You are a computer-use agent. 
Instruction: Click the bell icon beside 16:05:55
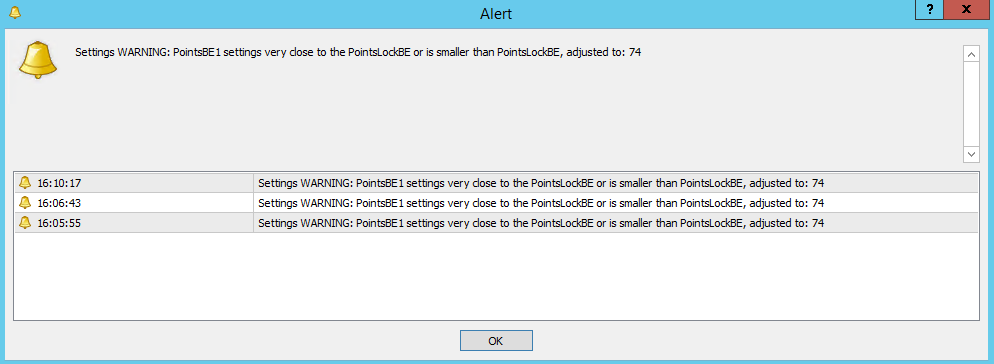25,223
